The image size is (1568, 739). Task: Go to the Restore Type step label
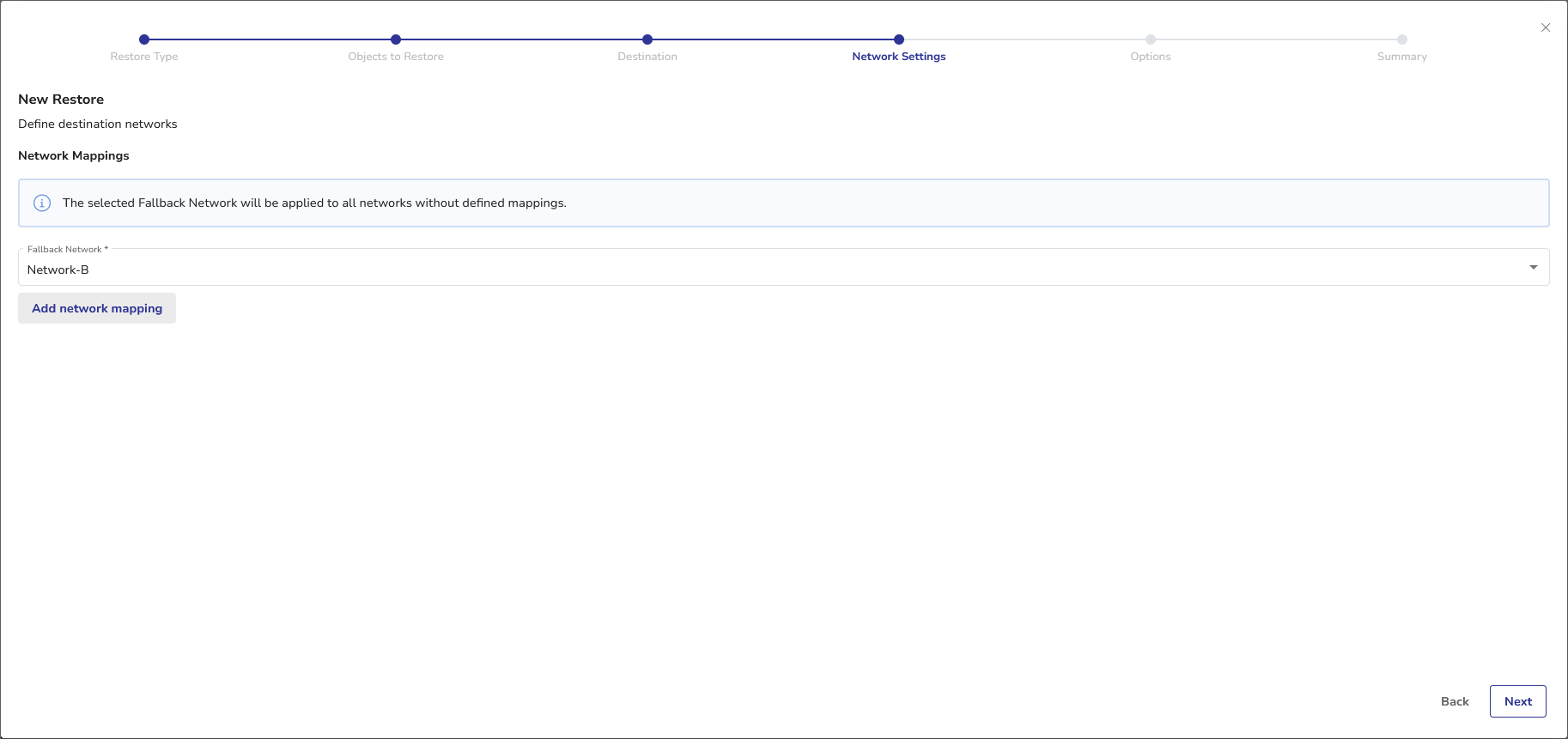click(144, 57)
